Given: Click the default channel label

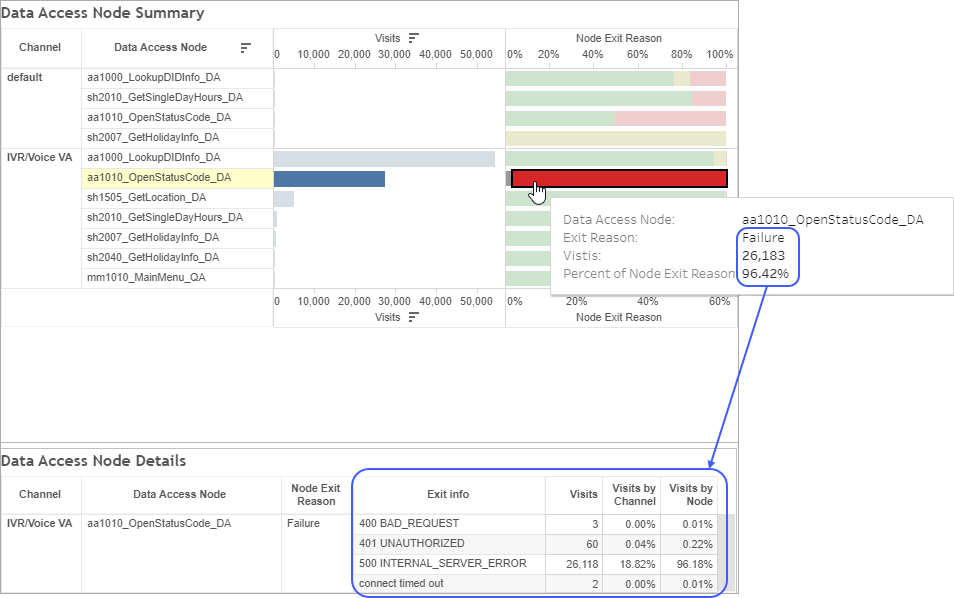Looking at the screenshot, I should coord(26,77).
